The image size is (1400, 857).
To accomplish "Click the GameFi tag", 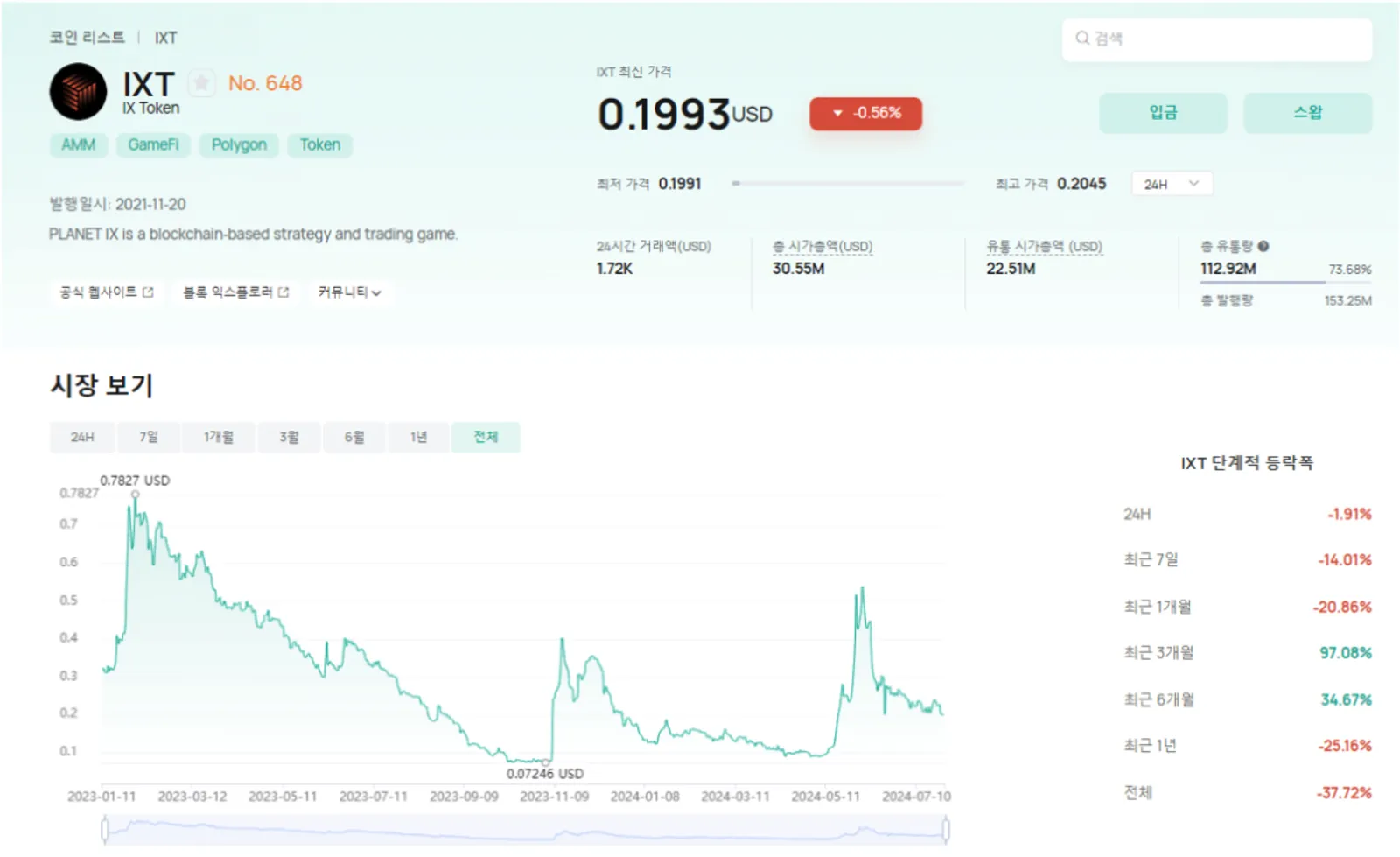I will [x=153, y=144].
